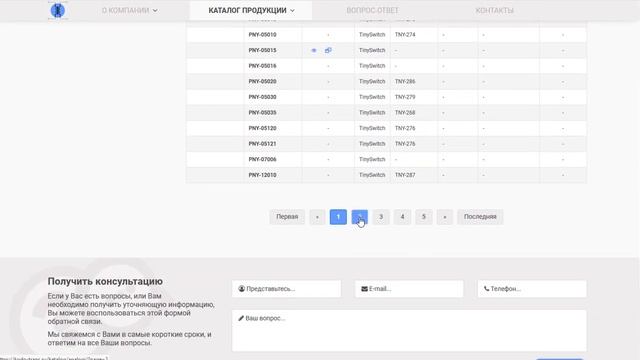
Task: Click TinySwitch in the PNY-07006 row
Action: point(372,159)
